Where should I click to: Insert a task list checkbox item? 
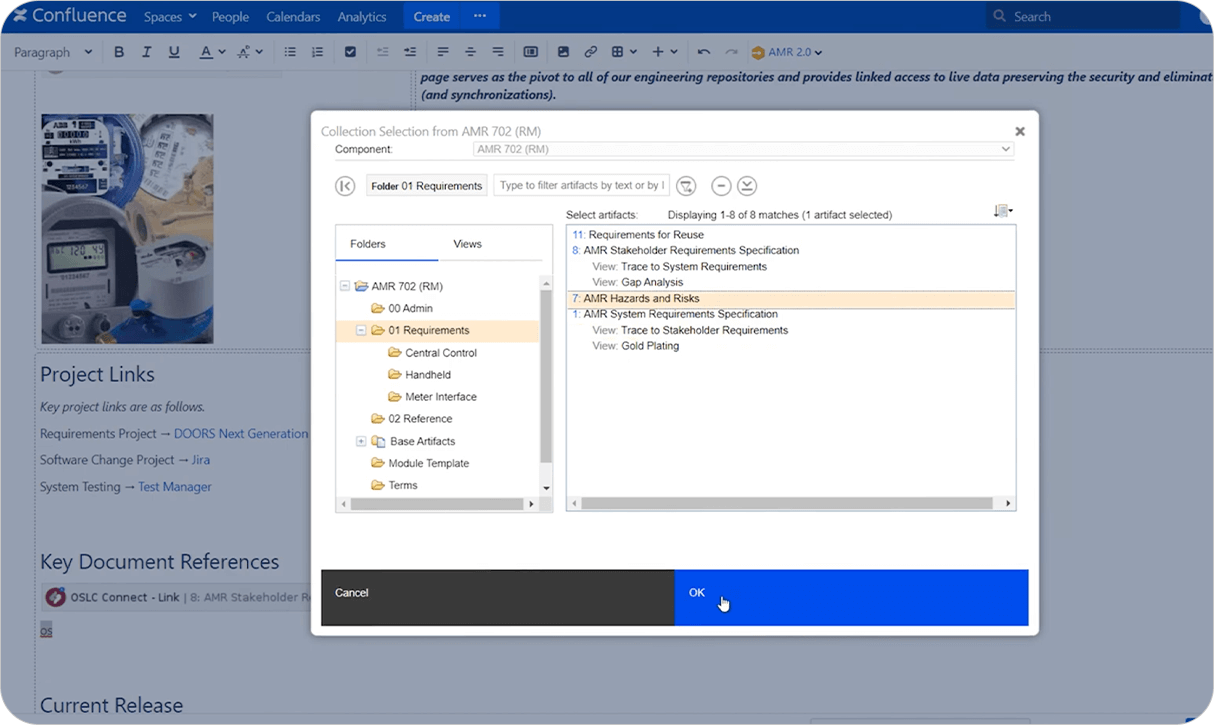[x=350, y=51]
